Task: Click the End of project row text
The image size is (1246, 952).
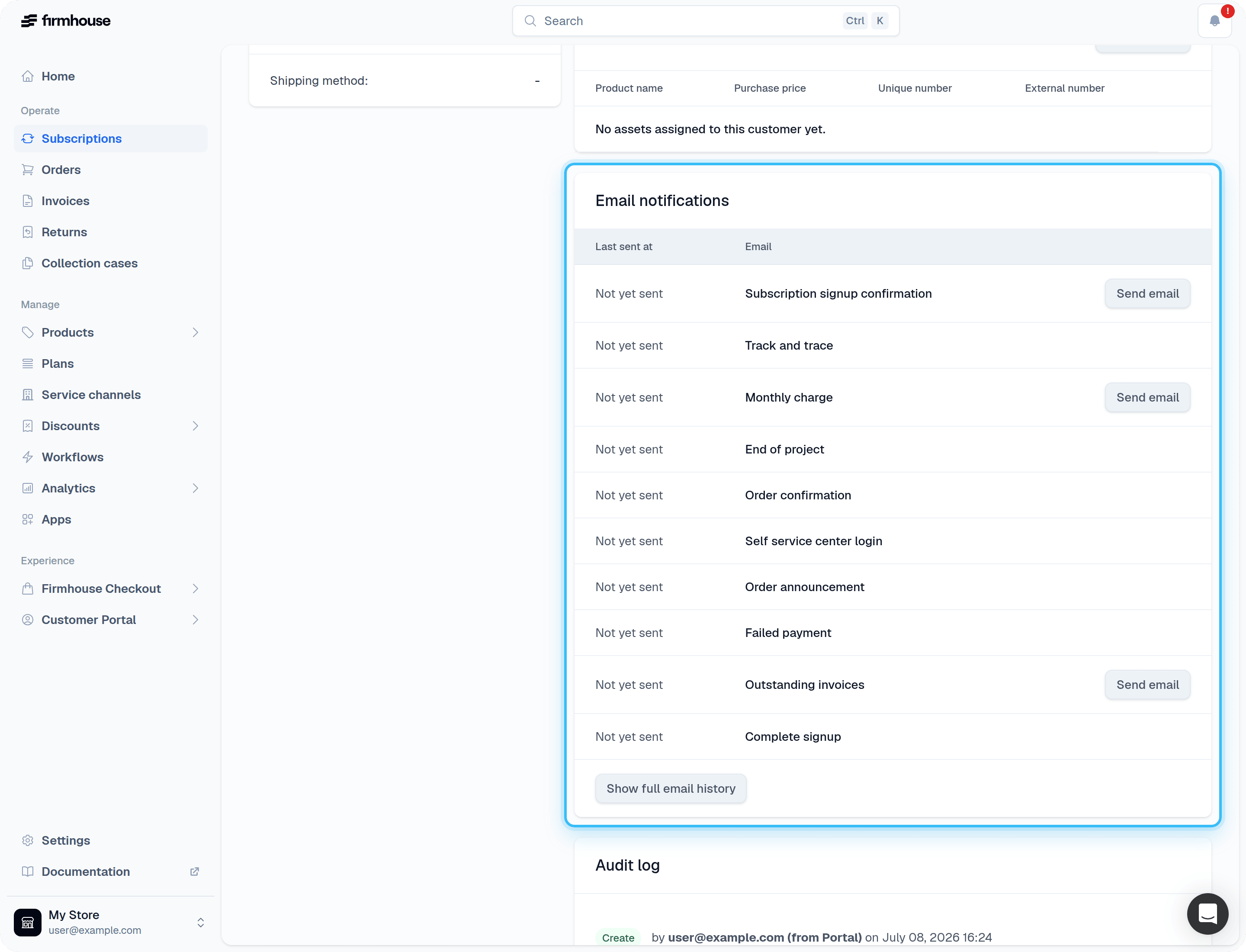Action: tap(784, 449)
